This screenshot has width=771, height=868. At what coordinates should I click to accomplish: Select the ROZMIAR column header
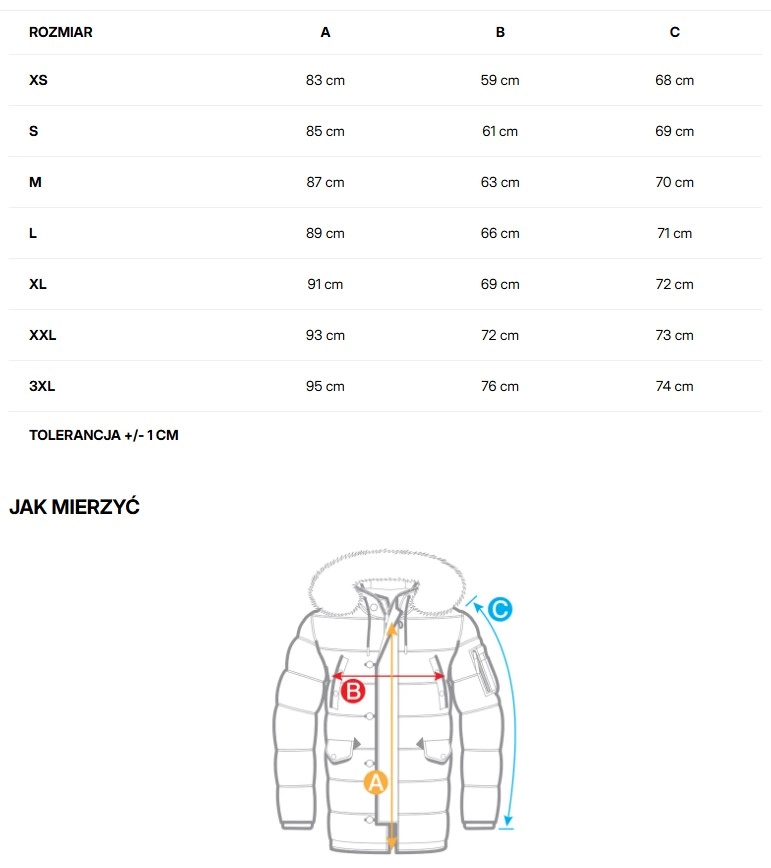pyautogui.click(x=61, y=32)
